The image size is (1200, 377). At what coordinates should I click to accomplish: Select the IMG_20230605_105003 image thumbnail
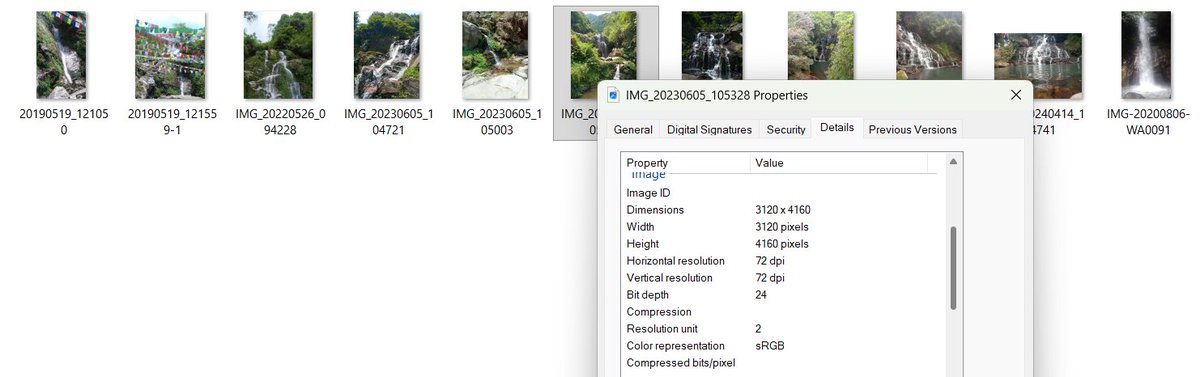495,55
